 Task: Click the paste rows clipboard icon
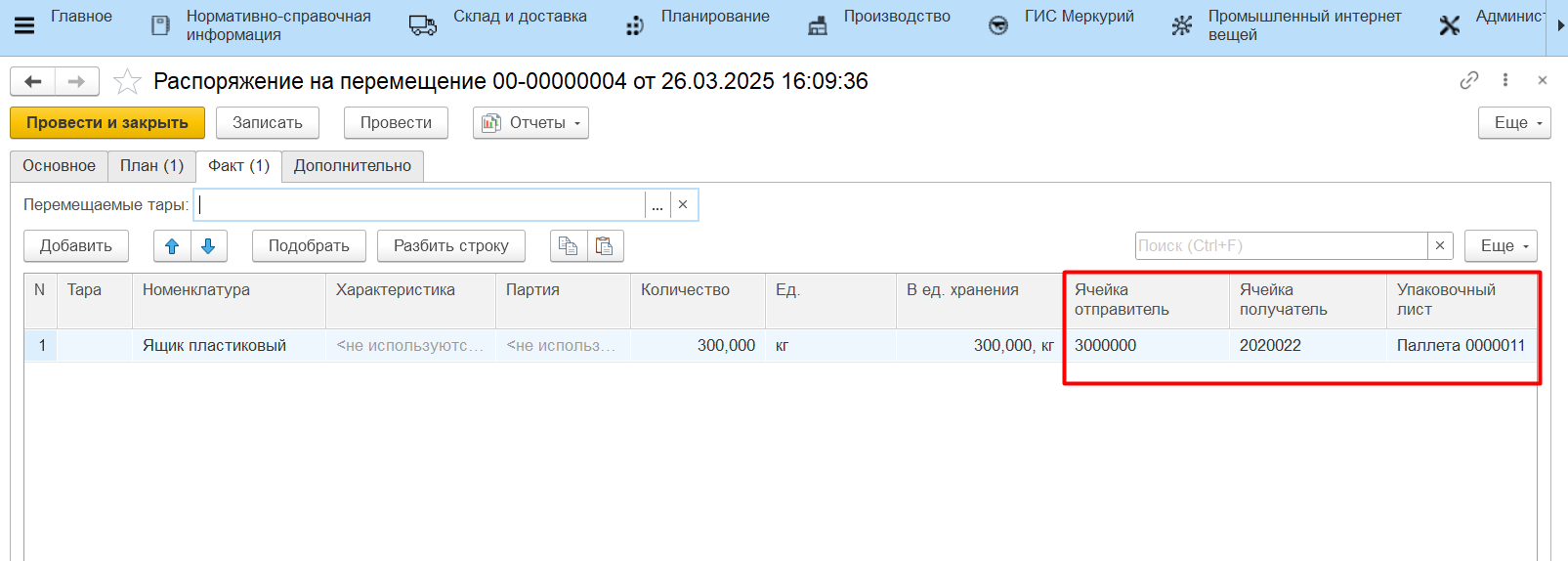point(605,246)
